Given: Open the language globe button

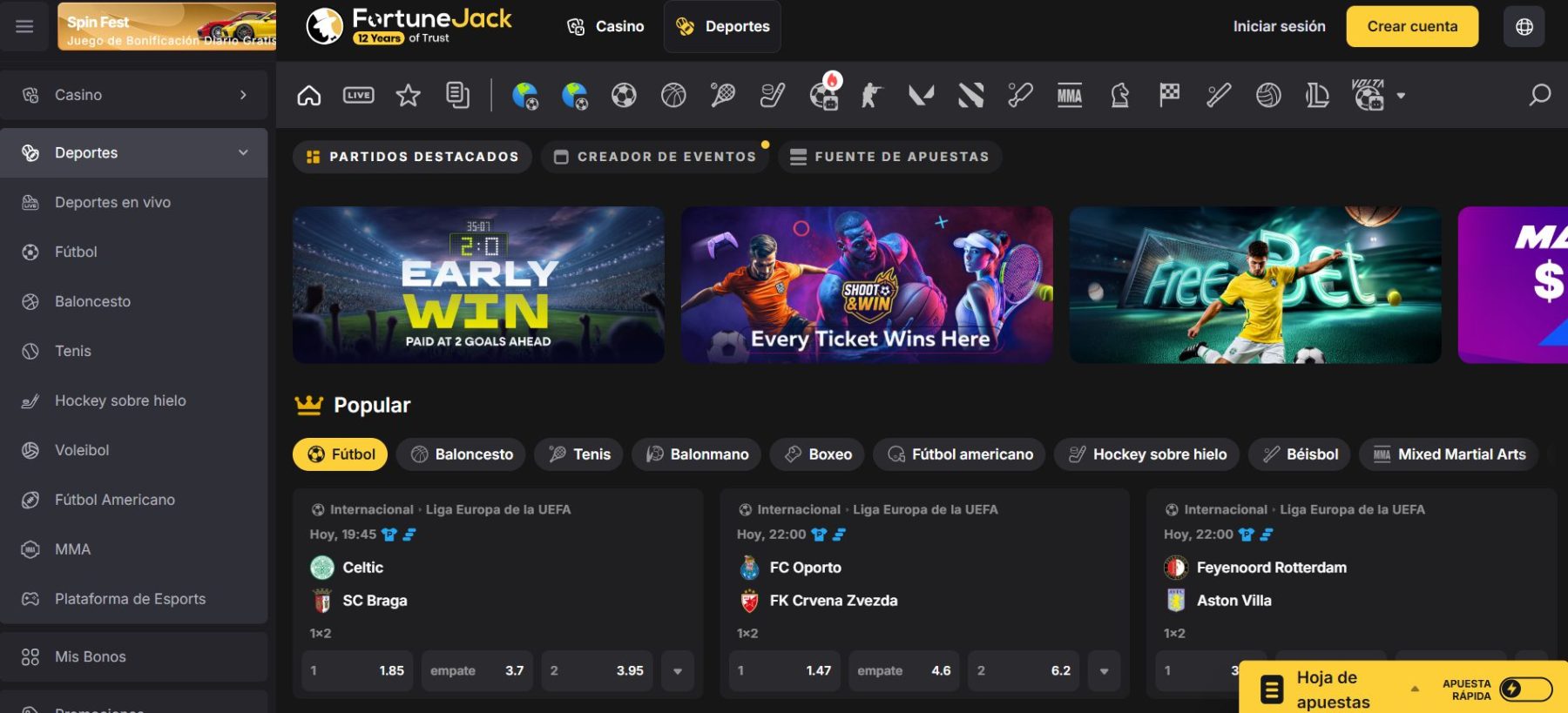Looking at the screenshot, I should 1524,26.
